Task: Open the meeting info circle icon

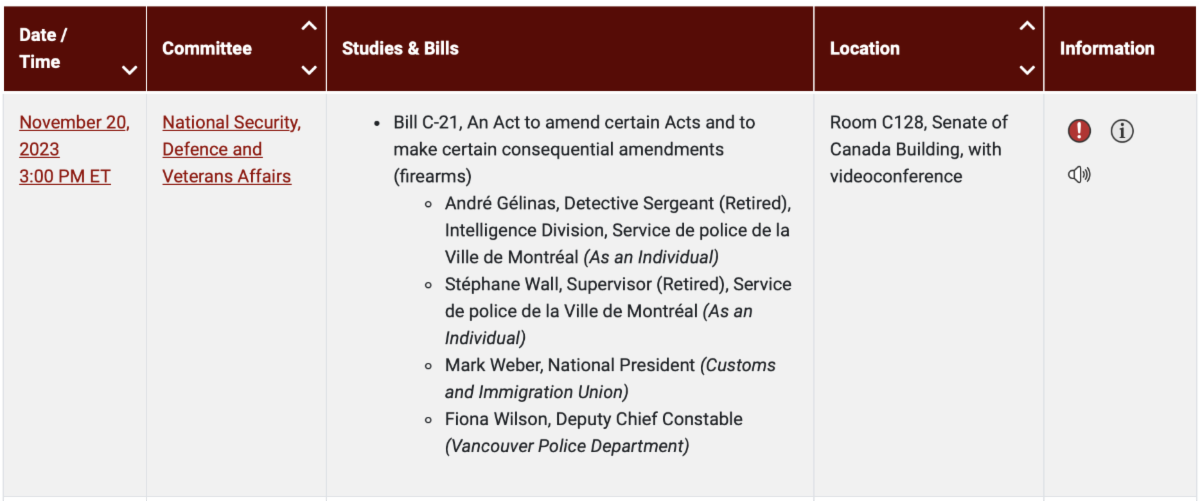Action: 1122,131
